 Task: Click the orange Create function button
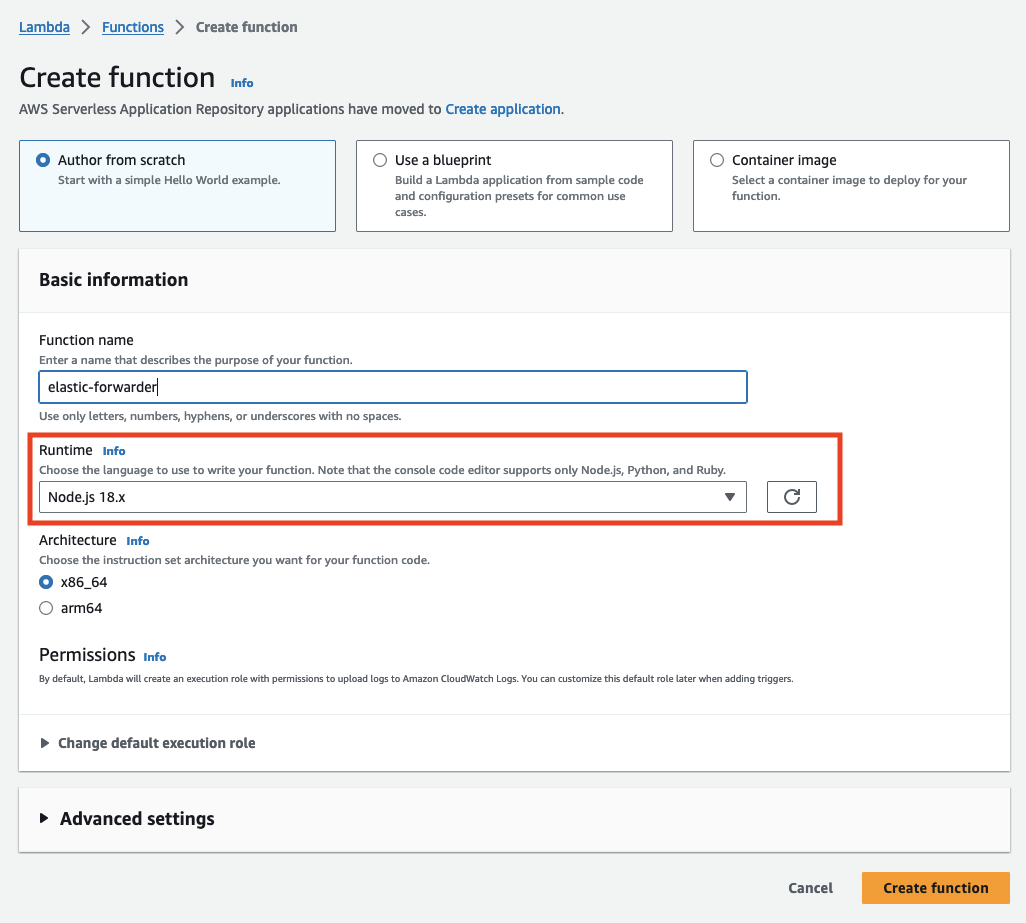pyautogui.click(x=936, y=888)
